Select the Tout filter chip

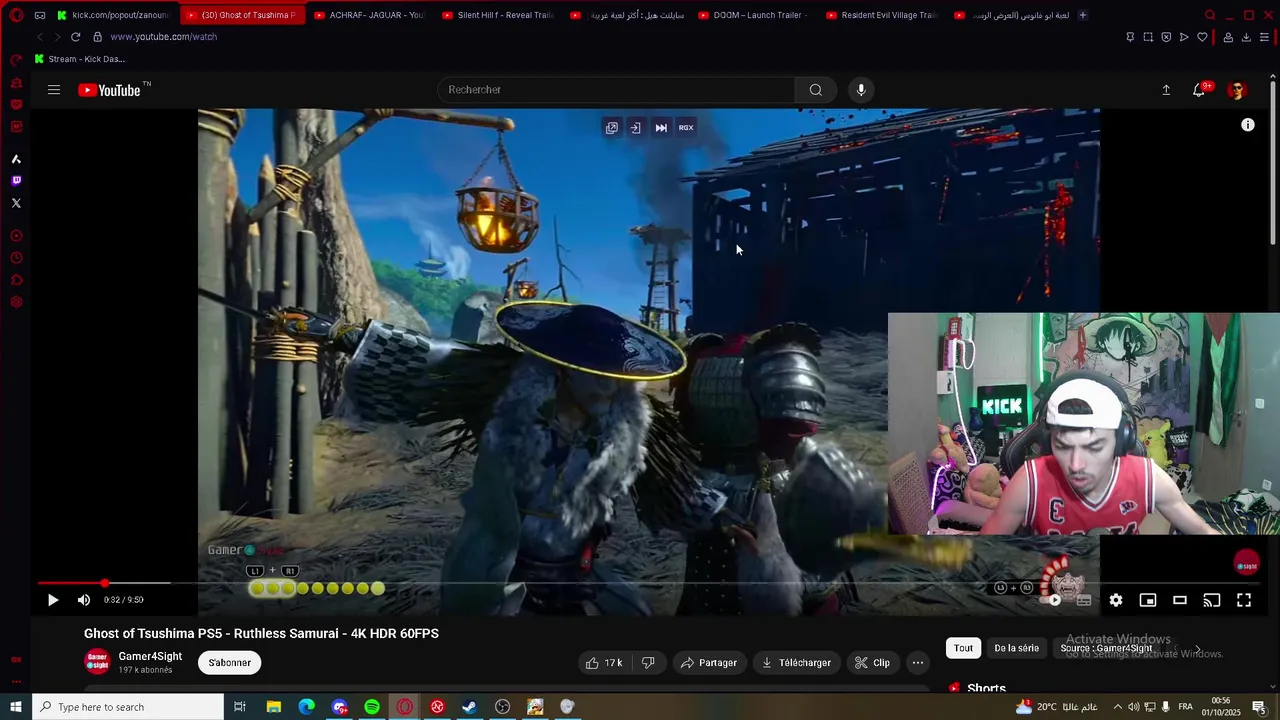[x=963, y=648]
